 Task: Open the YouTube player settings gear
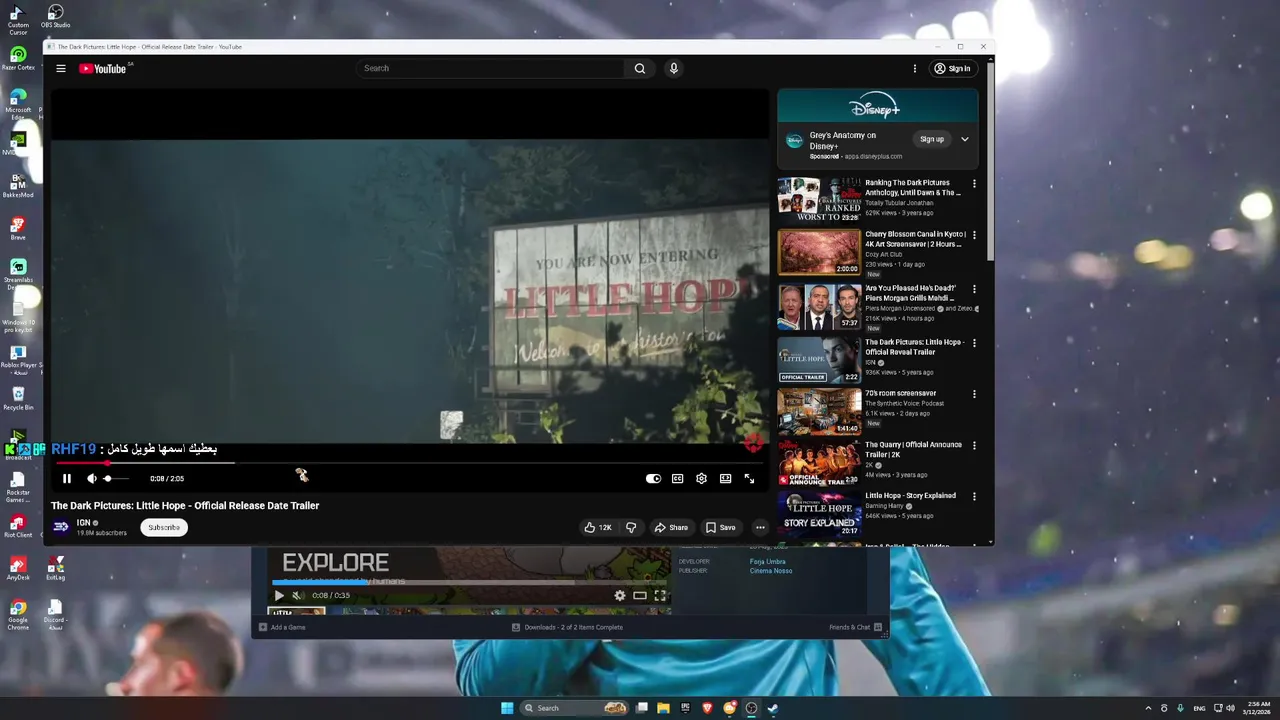pyautogui.click(x=701, y=479)
